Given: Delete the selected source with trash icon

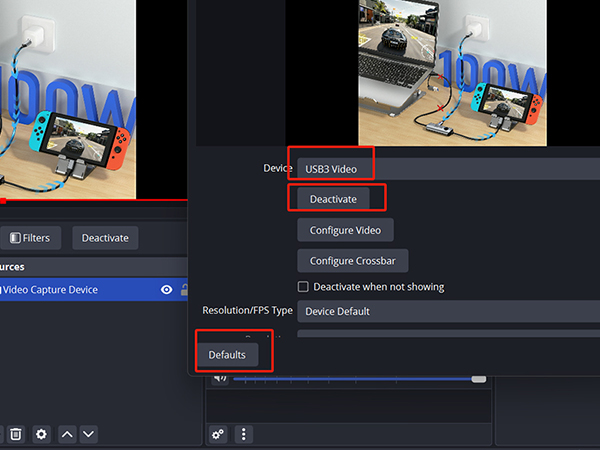Looking at the screenshot, I should [x=16, y=434].
